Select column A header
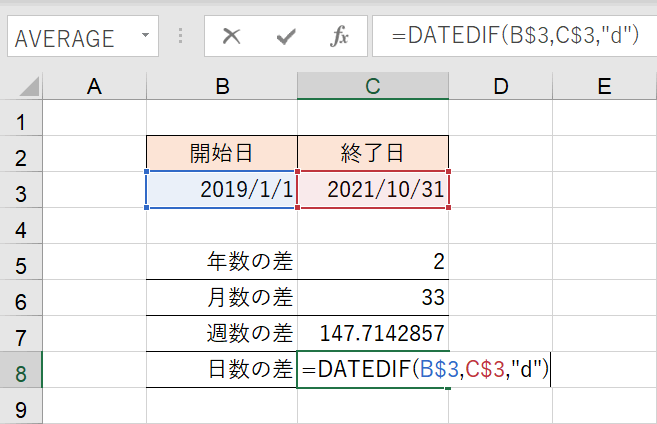This screenshot has height=424, width=657. (95, 86)
